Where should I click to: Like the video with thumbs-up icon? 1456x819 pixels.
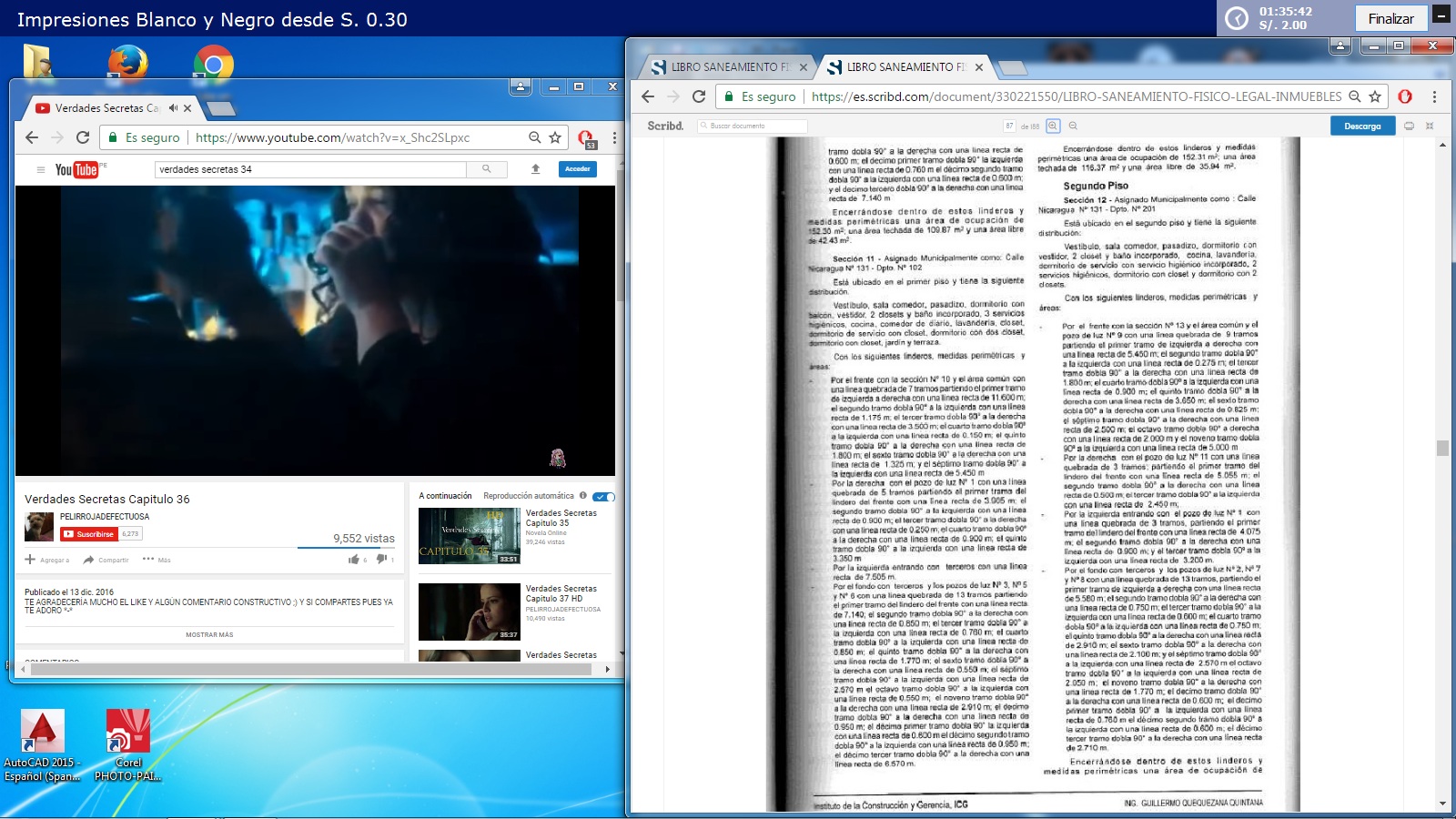coord(353,560)
